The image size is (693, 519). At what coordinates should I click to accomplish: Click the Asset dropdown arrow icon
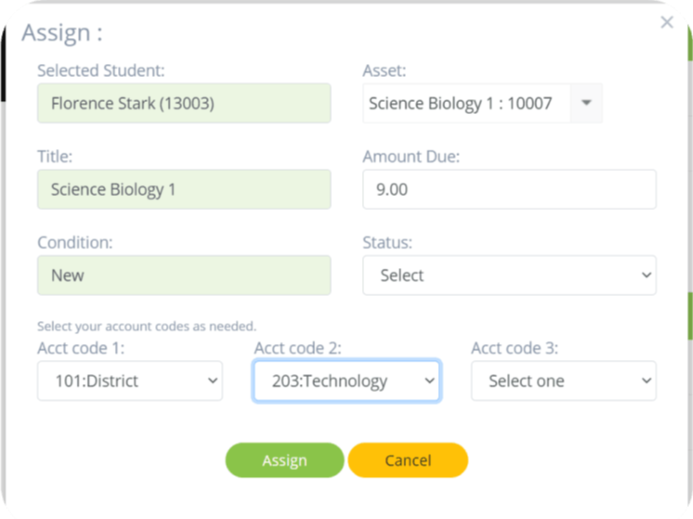[x=586, y=103]
